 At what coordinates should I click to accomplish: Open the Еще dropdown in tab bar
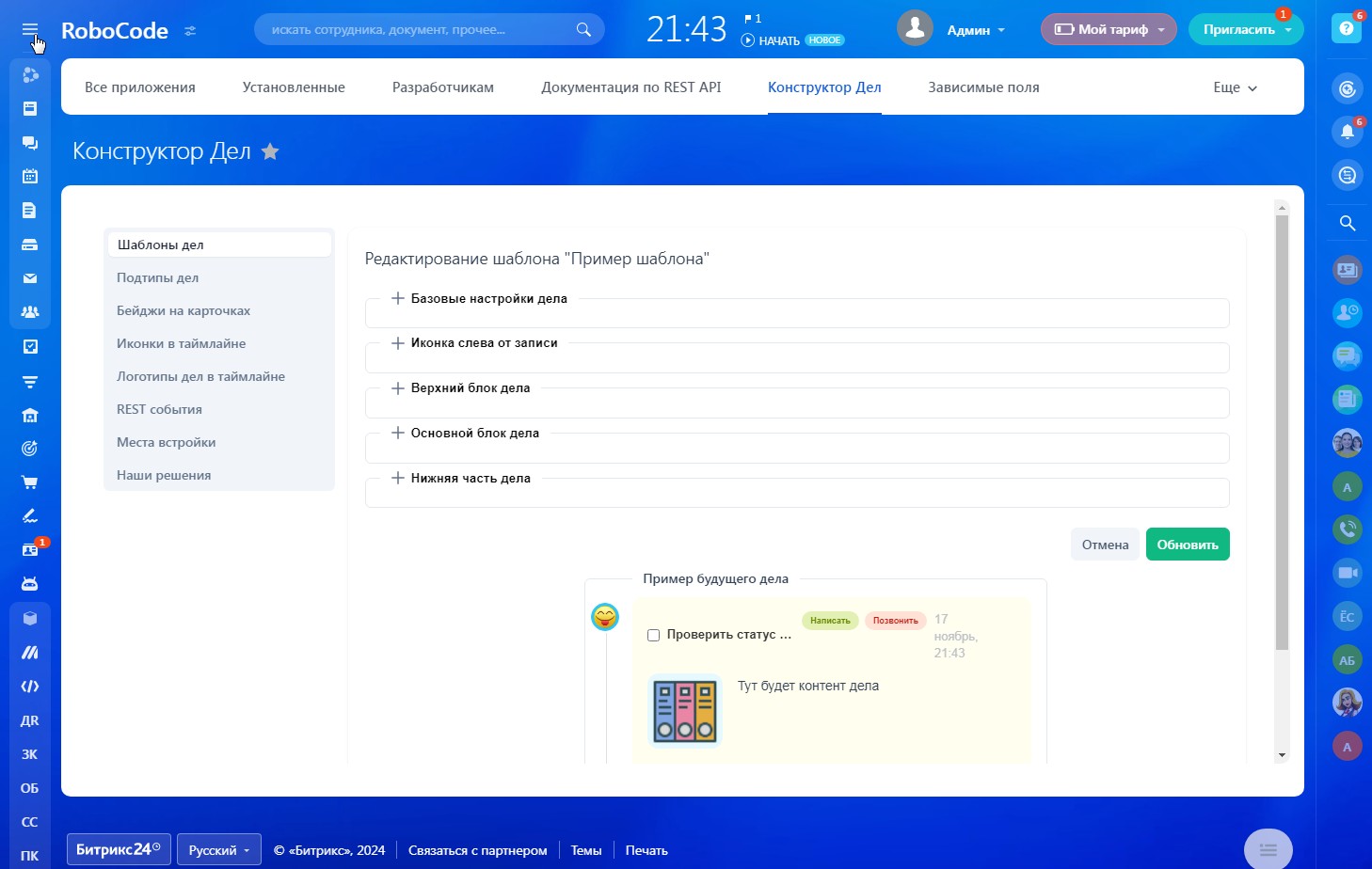(x=1235, y=87)
